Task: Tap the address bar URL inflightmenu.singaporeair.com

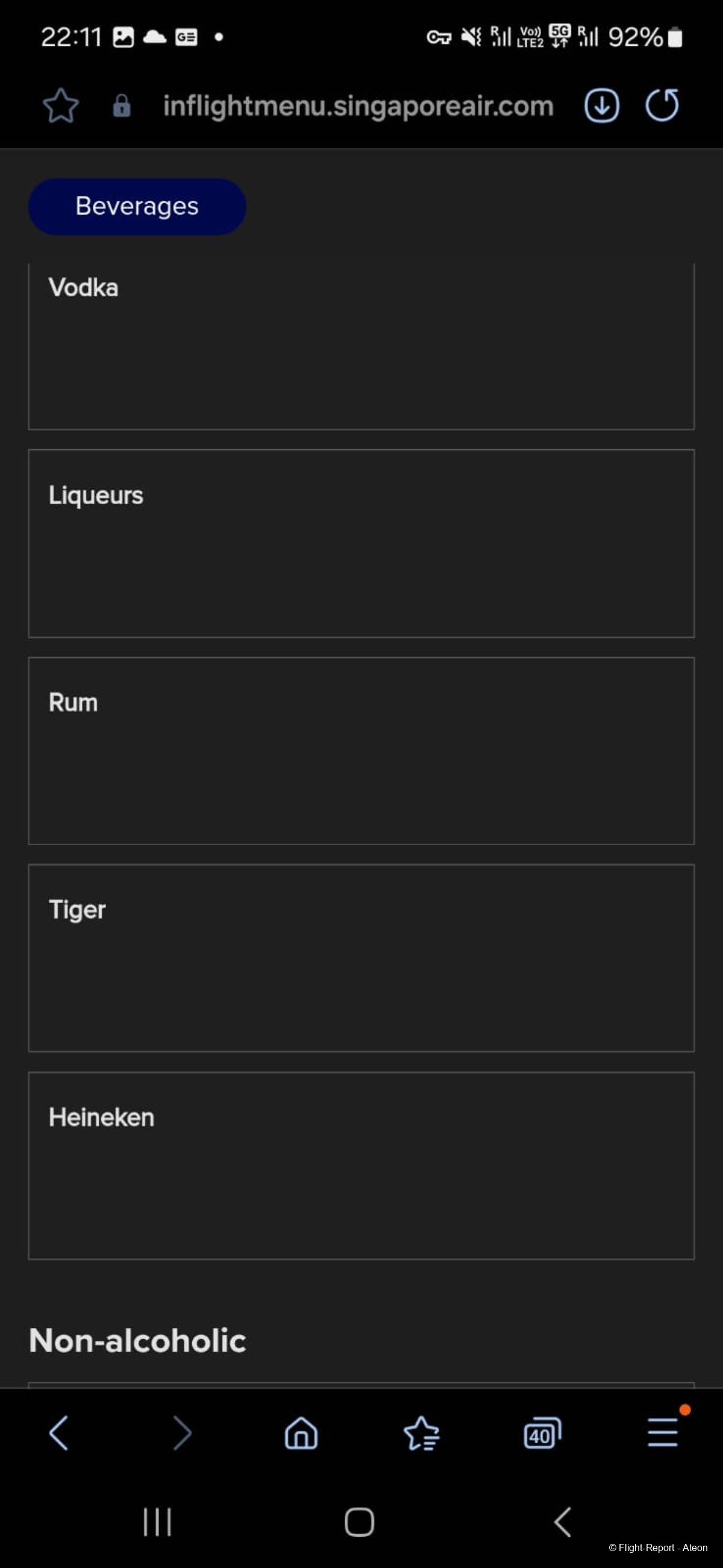Action: 358,106
